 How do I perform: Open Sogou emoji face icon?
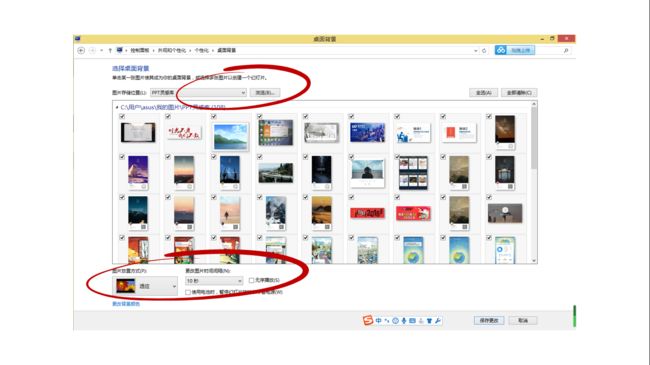coord(395,321)
